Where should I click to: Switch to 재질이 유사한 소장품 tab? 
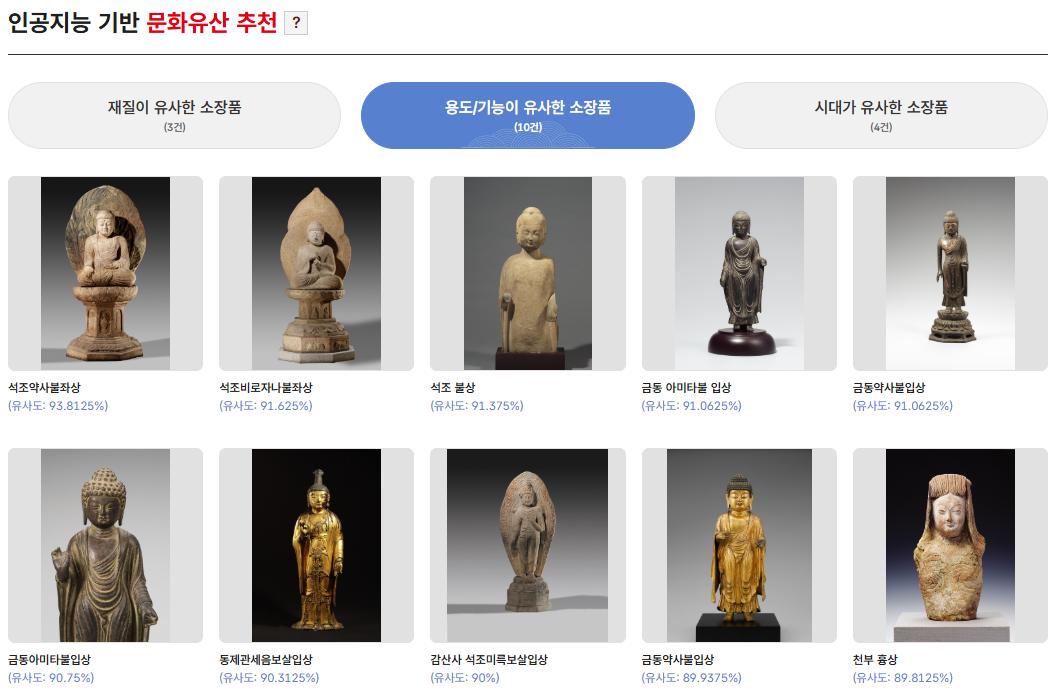pos(175,116)
